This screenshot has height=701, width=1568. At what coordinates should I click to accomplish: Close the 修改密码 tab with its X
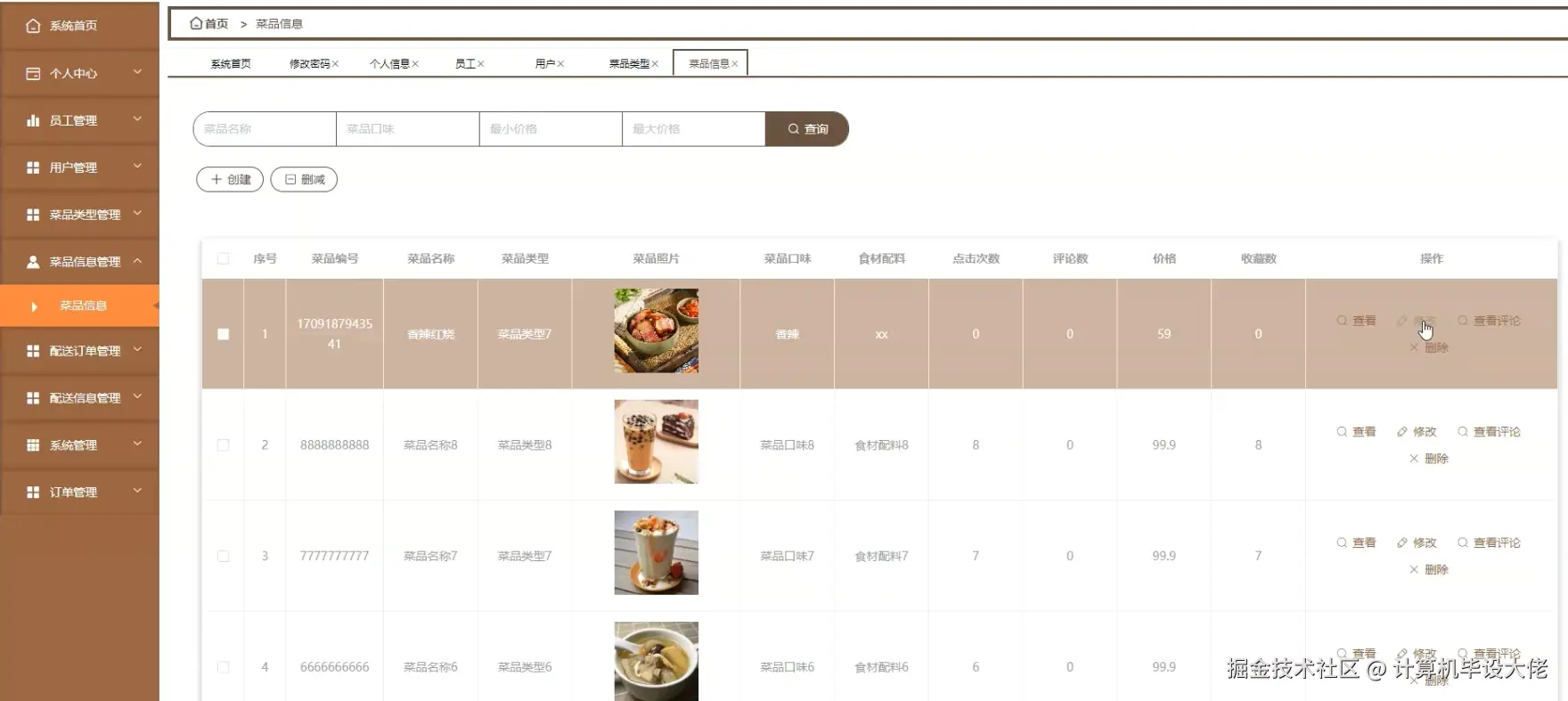click(335, 64)
